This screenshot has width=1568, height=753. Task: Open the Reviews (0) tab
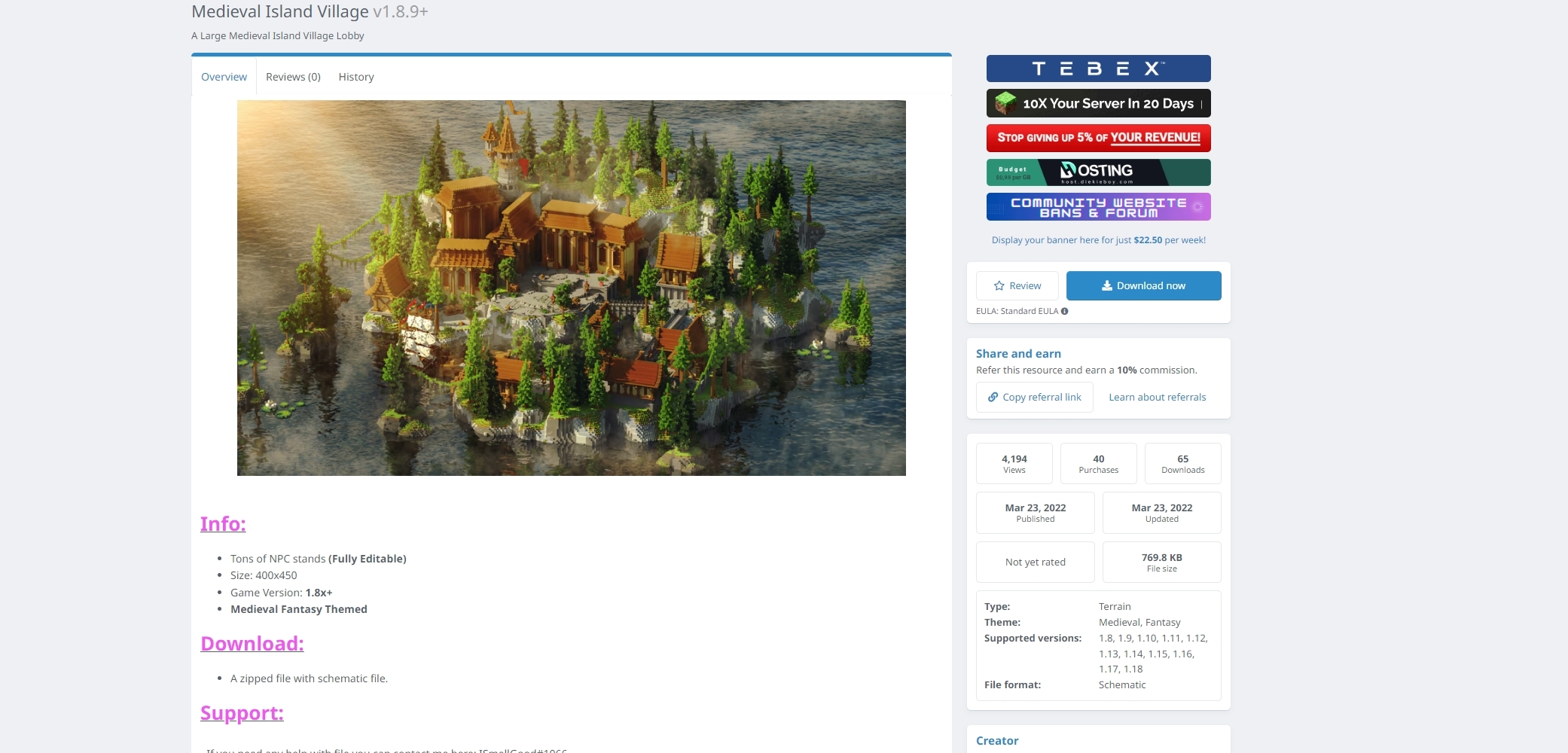(x=293, y=77)
